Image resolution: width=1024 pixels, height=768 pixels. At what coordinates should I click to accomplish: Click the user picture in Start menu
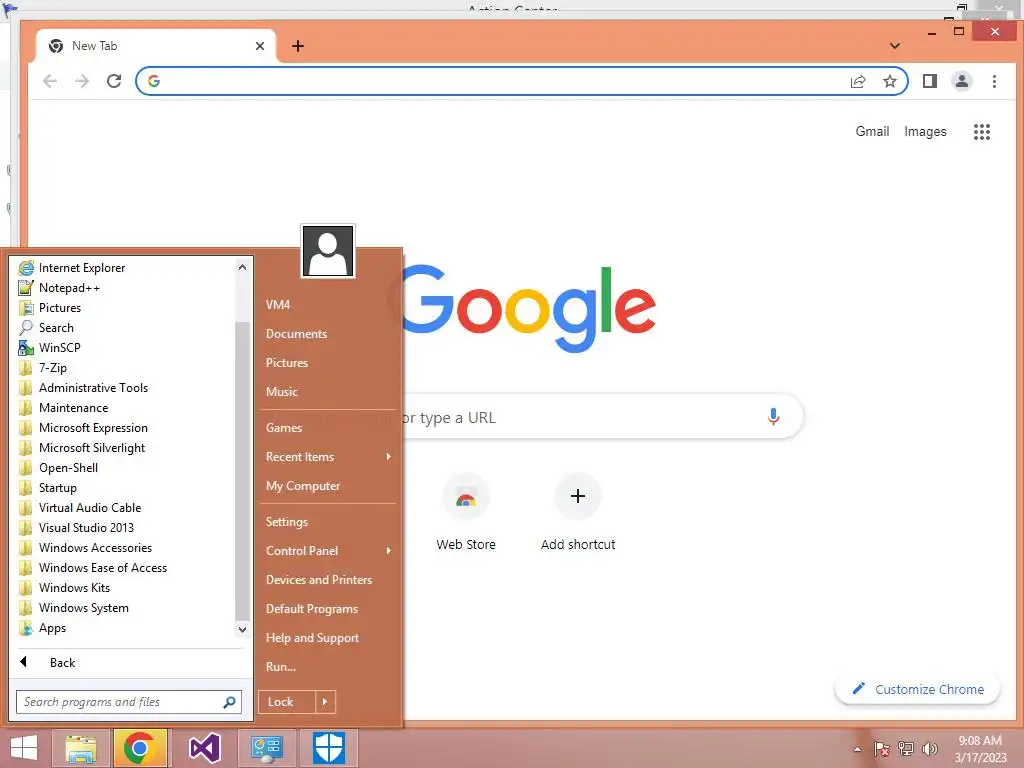(328, 251)
